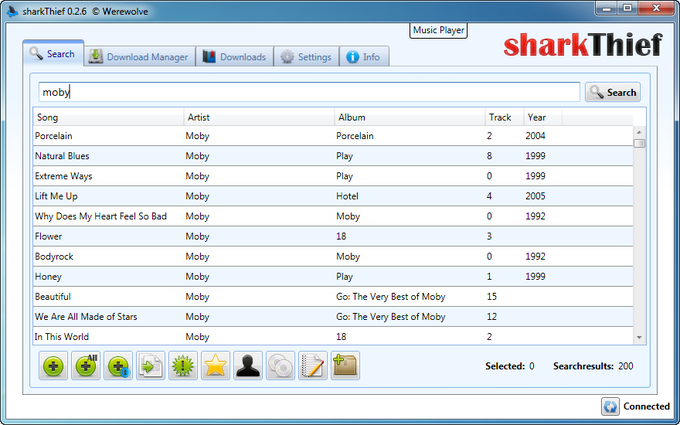Screen dimensions: 680x425
Task: Focus the search text field containing 'moby'
Action: [x=309, y=92]
